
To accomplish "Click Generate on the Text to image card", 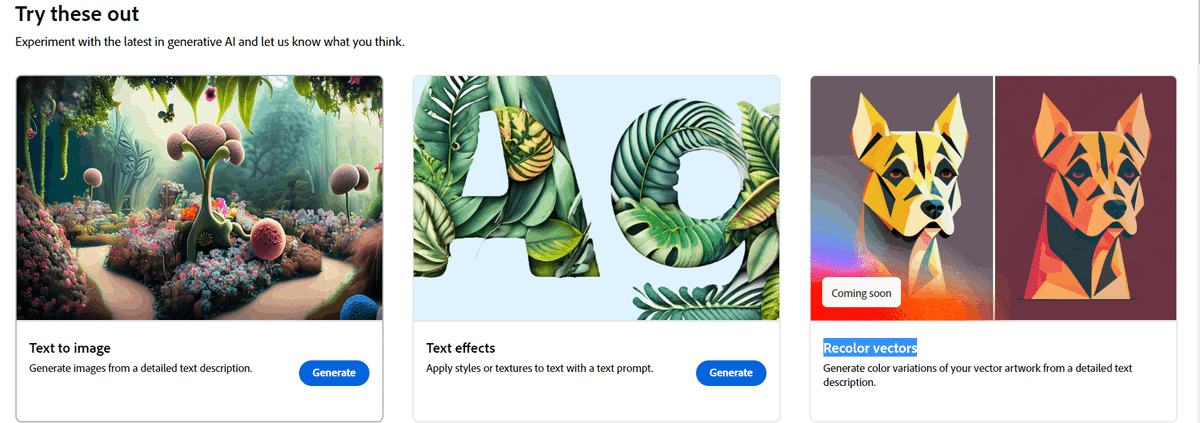I will click(334, 373).
